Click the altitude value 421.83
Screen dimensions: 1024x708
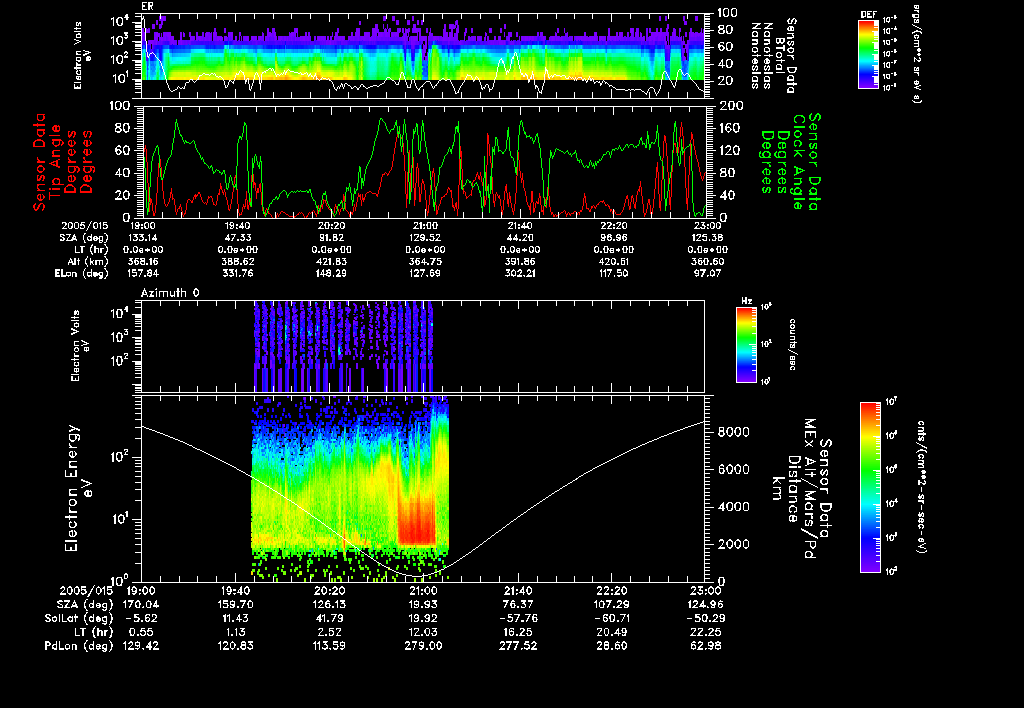332,262
